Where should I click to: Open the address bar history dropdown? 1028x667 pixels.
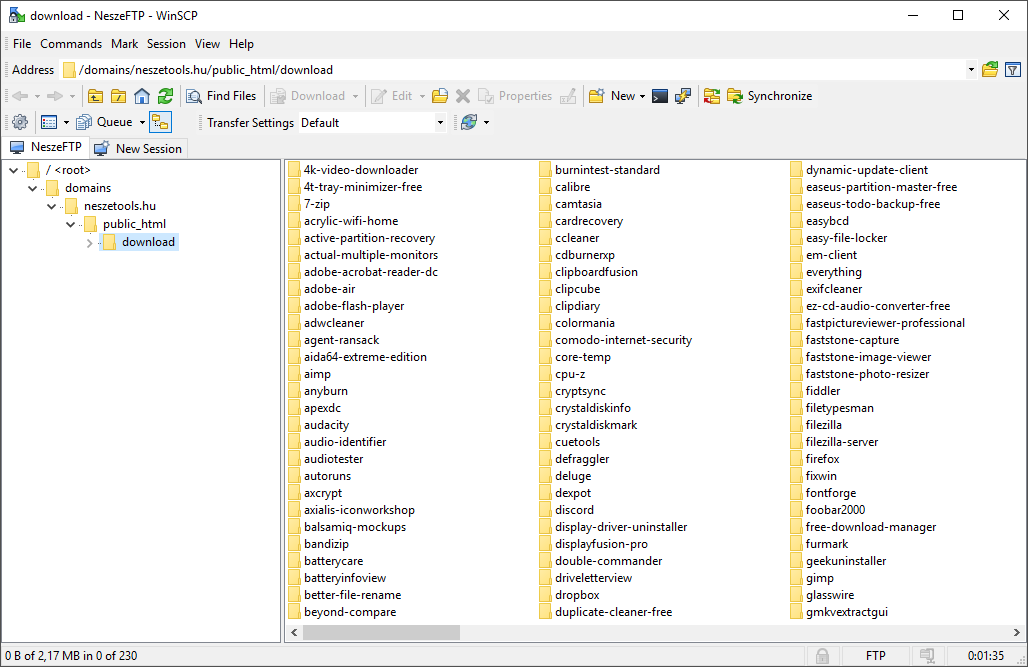tap(971, 70)
